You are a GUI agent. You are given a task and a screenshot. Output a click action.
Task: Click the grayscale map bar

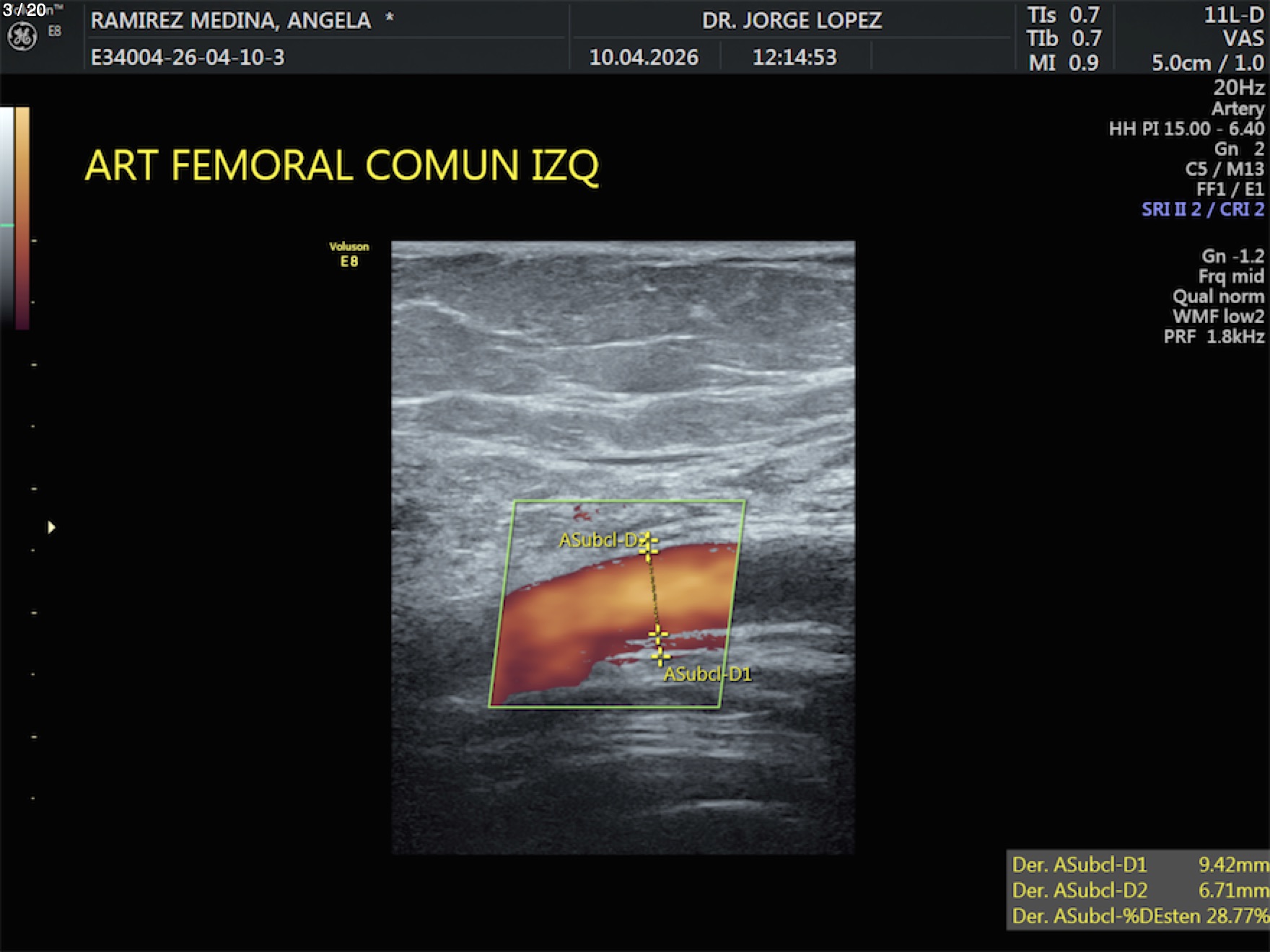coord(6,216)
